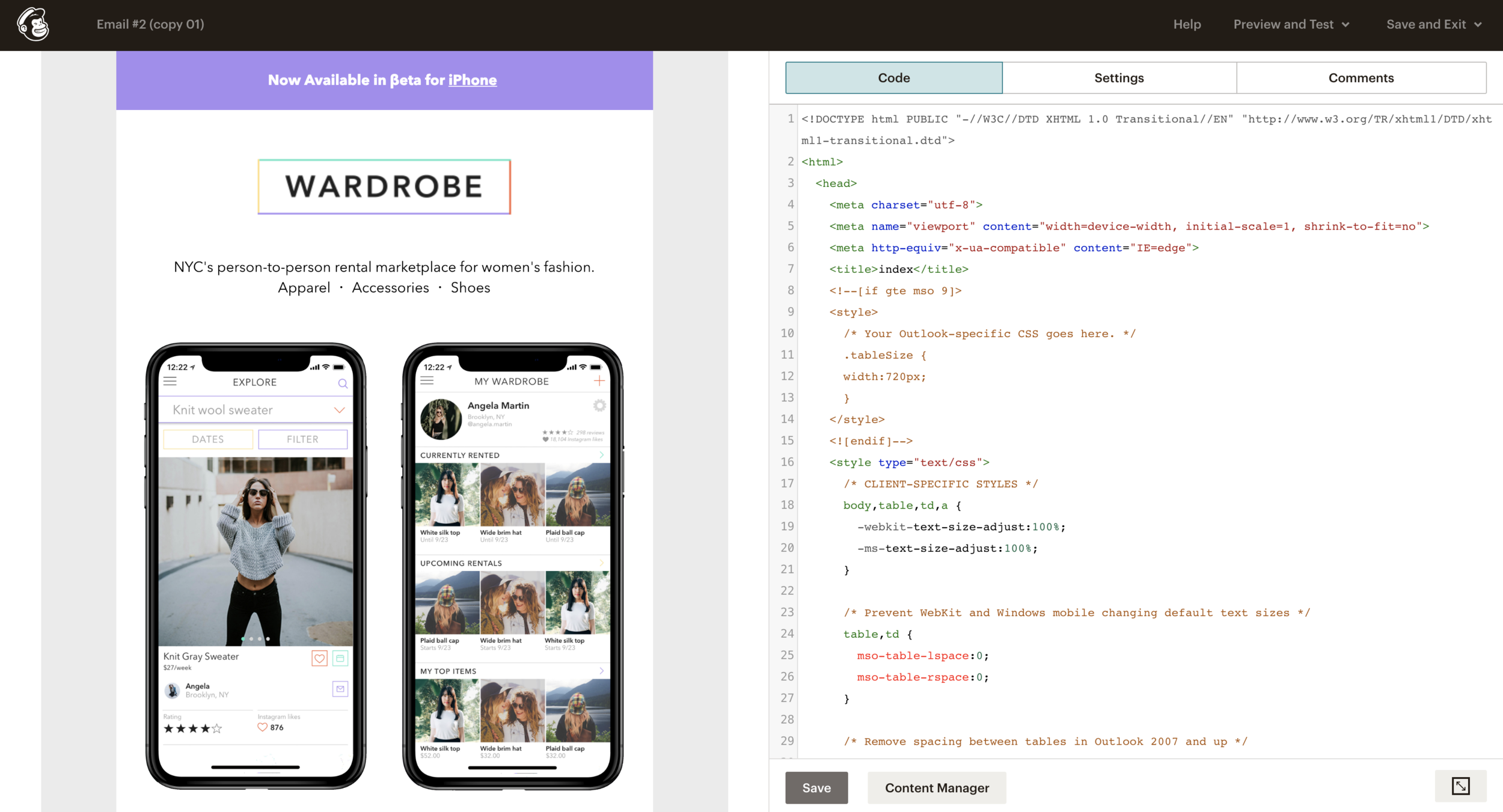Click the Save button
This screenshot has height=812, width=1503.
[x=816, y=787]
